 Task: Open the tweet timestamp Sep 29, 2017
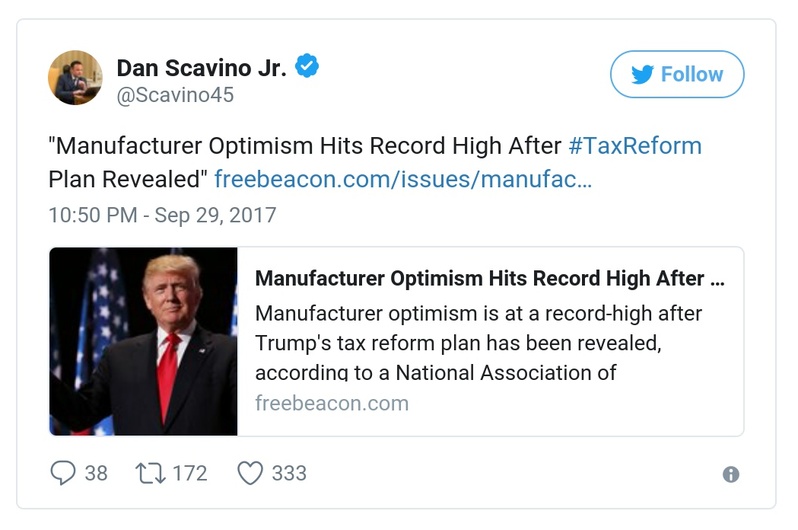point(162,215)
